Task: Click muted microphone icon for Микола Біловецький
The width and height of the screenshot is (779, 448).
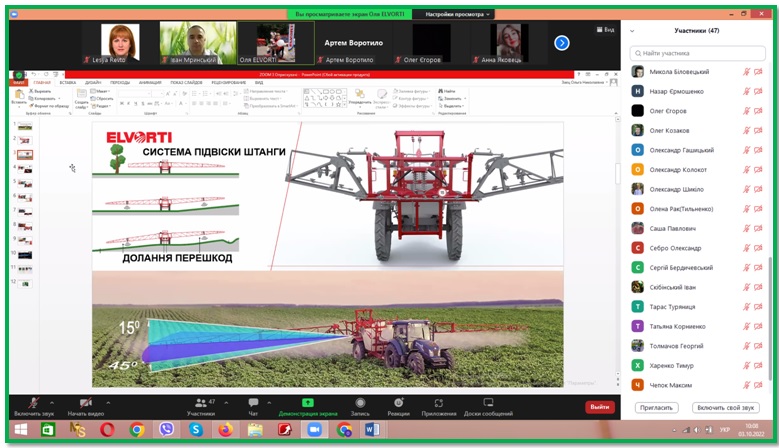Action: coord(746,72)
